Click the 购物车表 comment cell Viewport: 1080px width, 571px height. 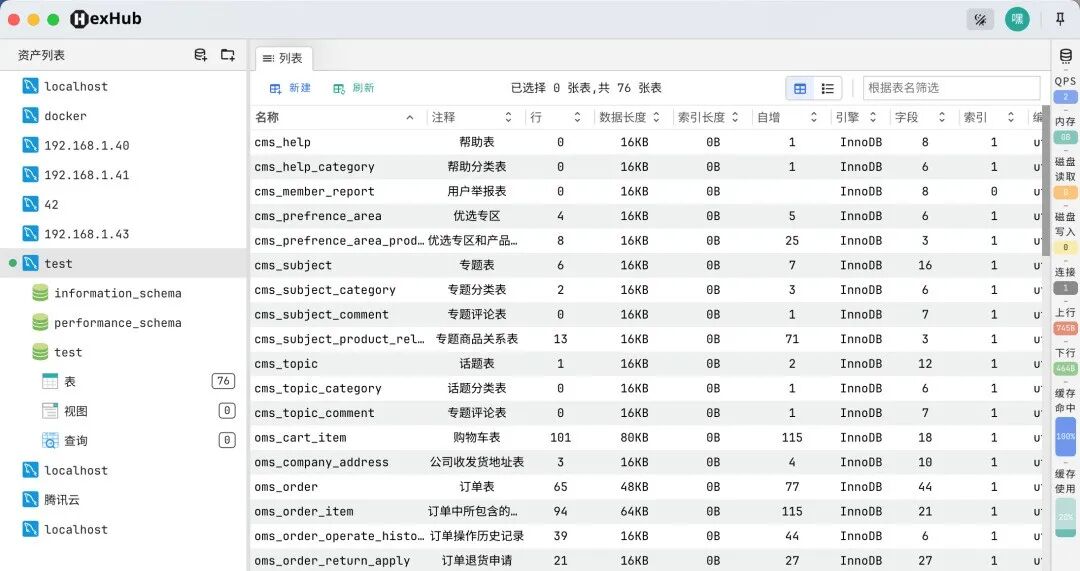click(477, 437)
